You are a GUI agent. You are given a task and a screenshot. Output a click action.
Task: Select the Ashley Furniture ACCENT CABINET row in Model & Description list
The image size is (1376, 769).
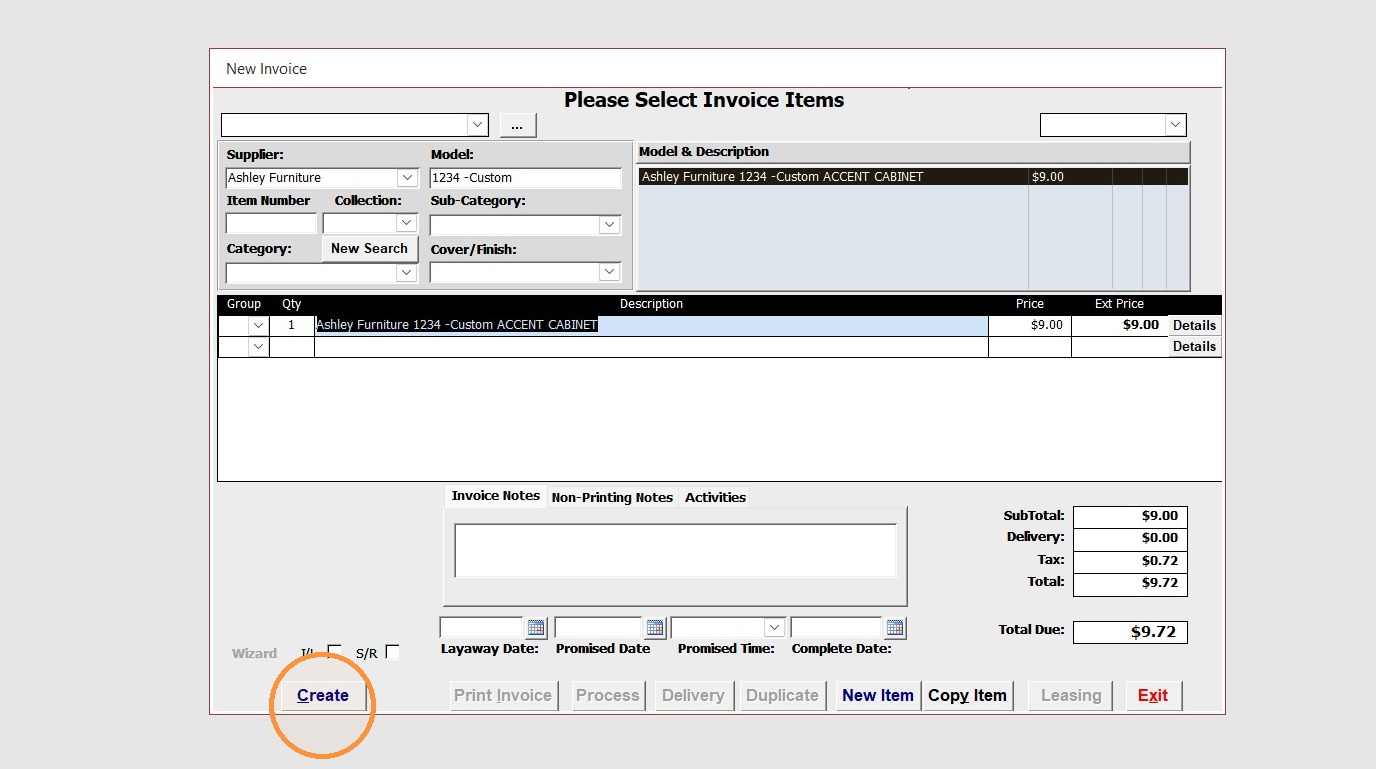(x=913, y=177)
